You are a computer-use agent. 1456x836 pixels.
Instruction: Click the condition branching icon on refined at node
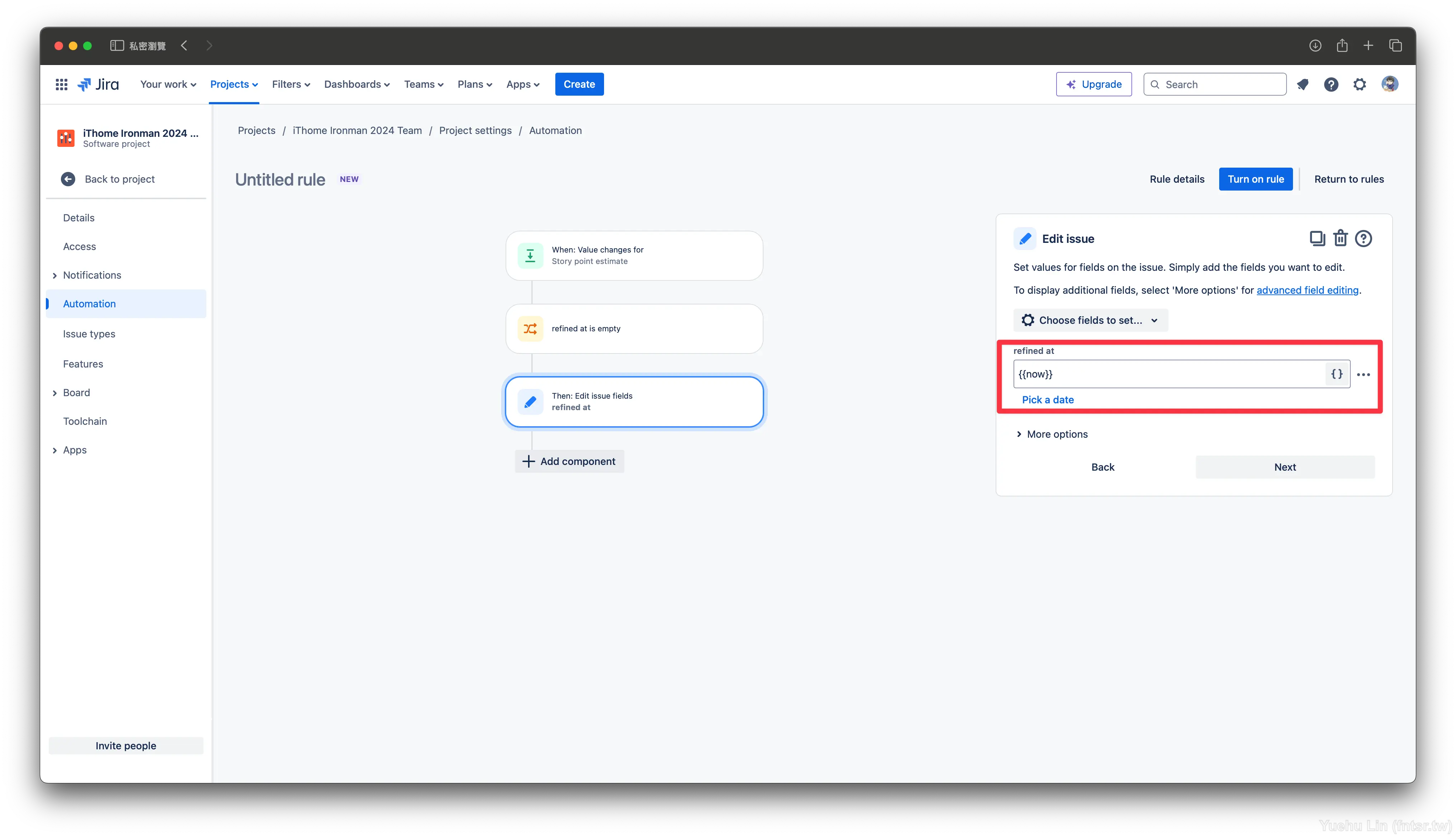pos(530,328)
